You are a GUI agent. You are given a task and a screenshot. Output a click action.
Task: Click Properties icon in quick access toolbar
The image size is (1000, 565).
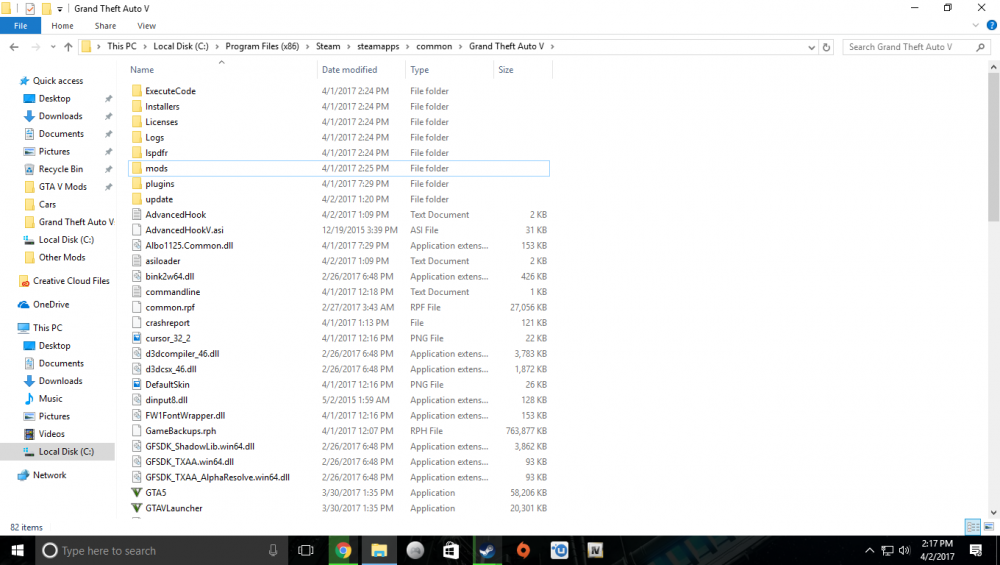(30, 9)
